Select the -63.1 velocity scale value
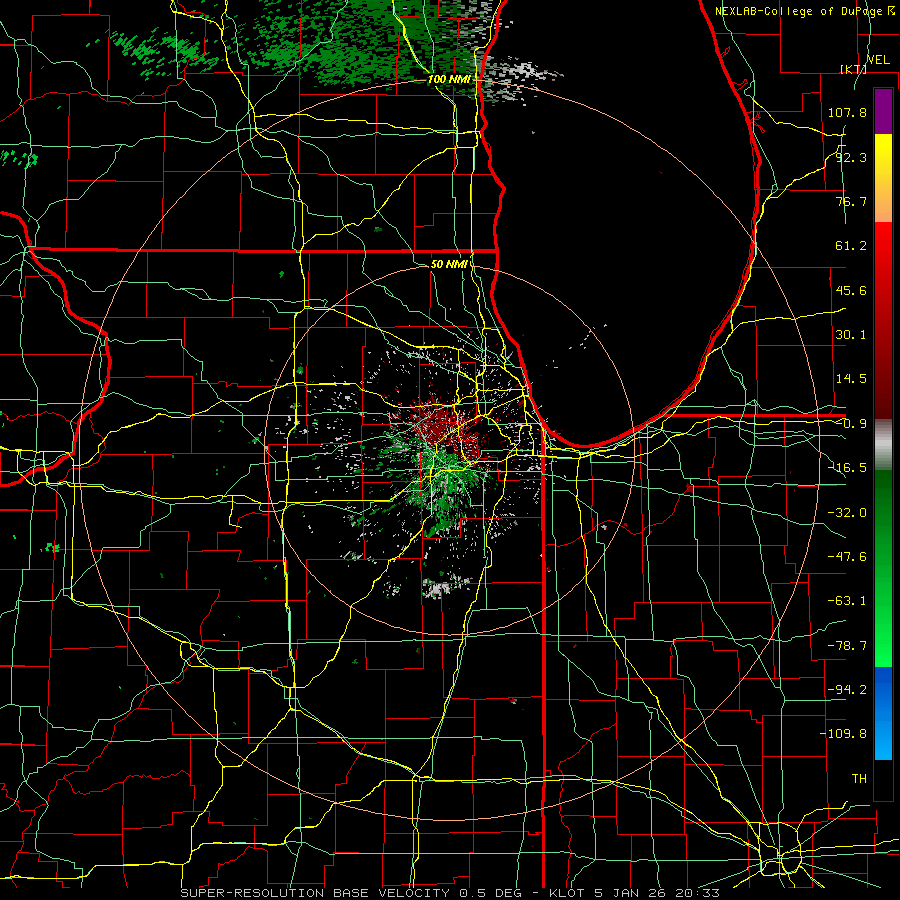 point(847,601)
